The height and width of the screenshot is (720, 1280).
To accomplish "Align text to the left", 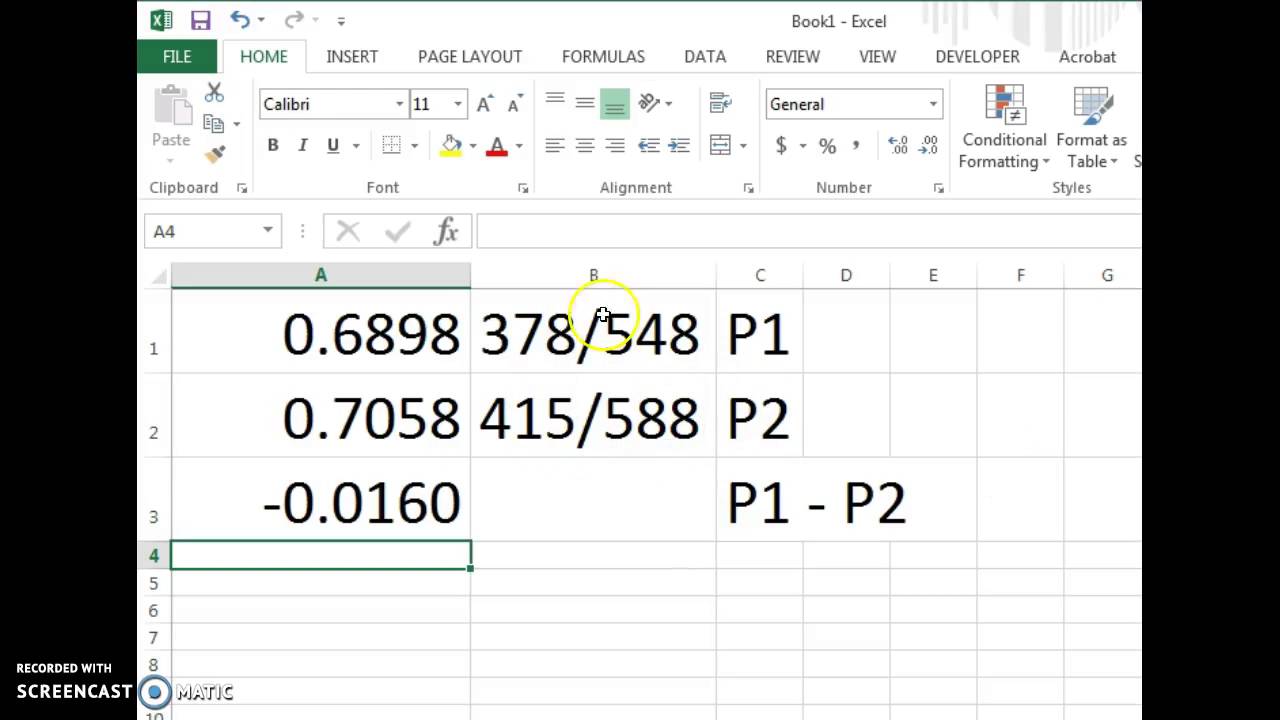I will pyautogui.click(x=555, y=146).
